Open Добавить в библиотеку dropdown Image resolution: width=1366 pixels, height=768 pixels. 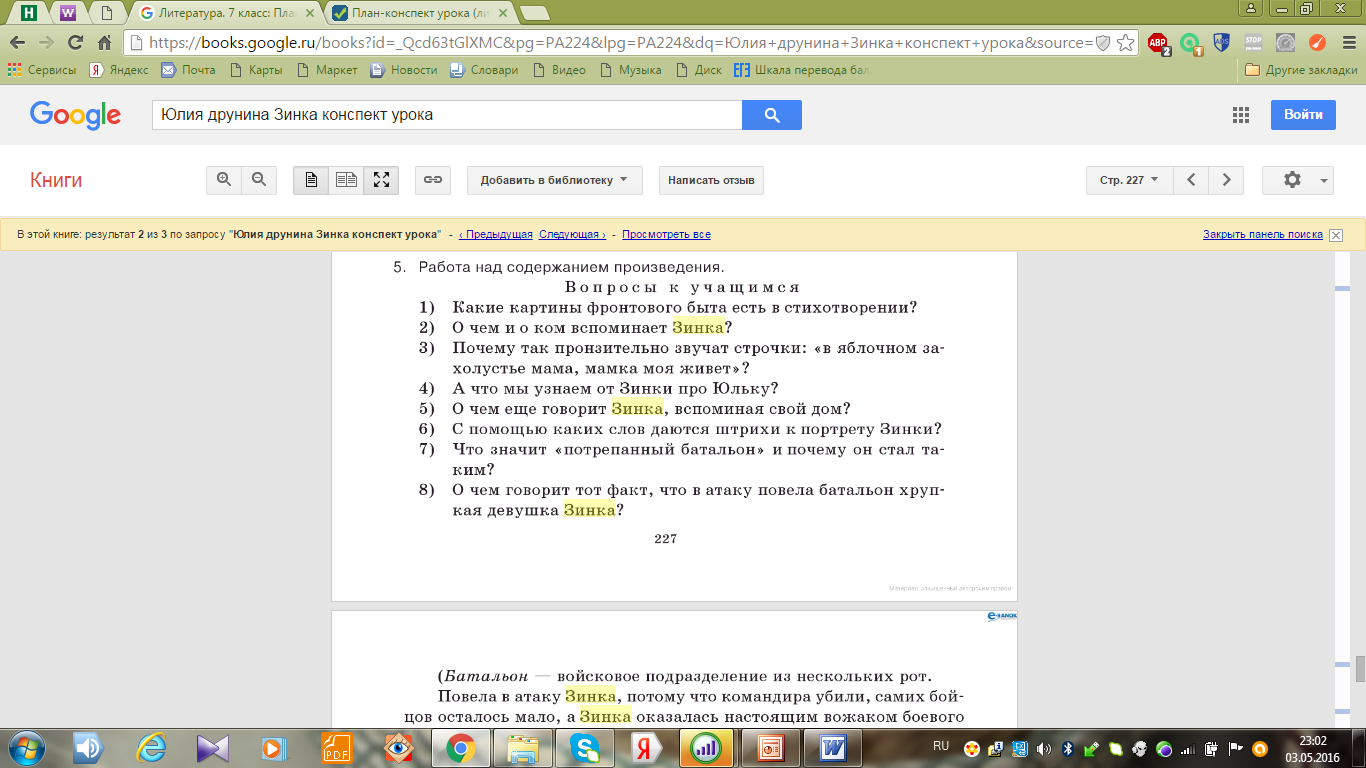554,180
